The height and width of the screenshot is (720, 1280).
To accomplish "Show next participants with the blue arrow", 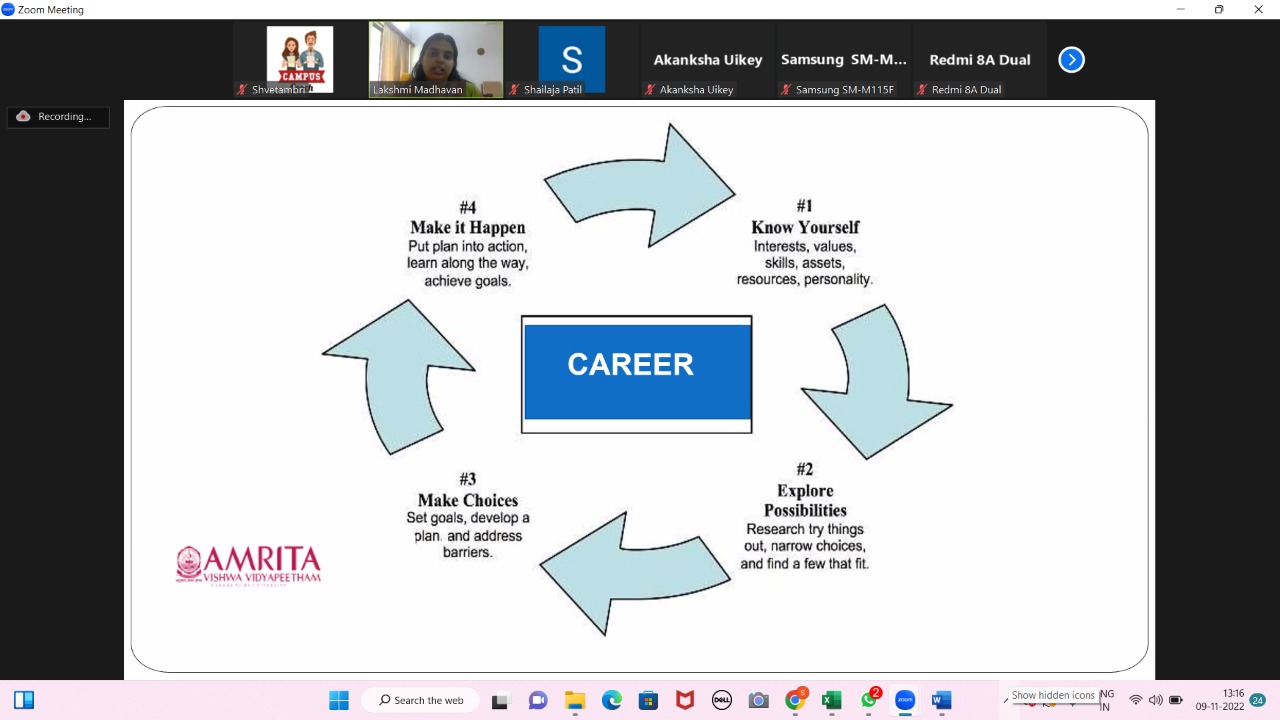I will coord(1071,60).
